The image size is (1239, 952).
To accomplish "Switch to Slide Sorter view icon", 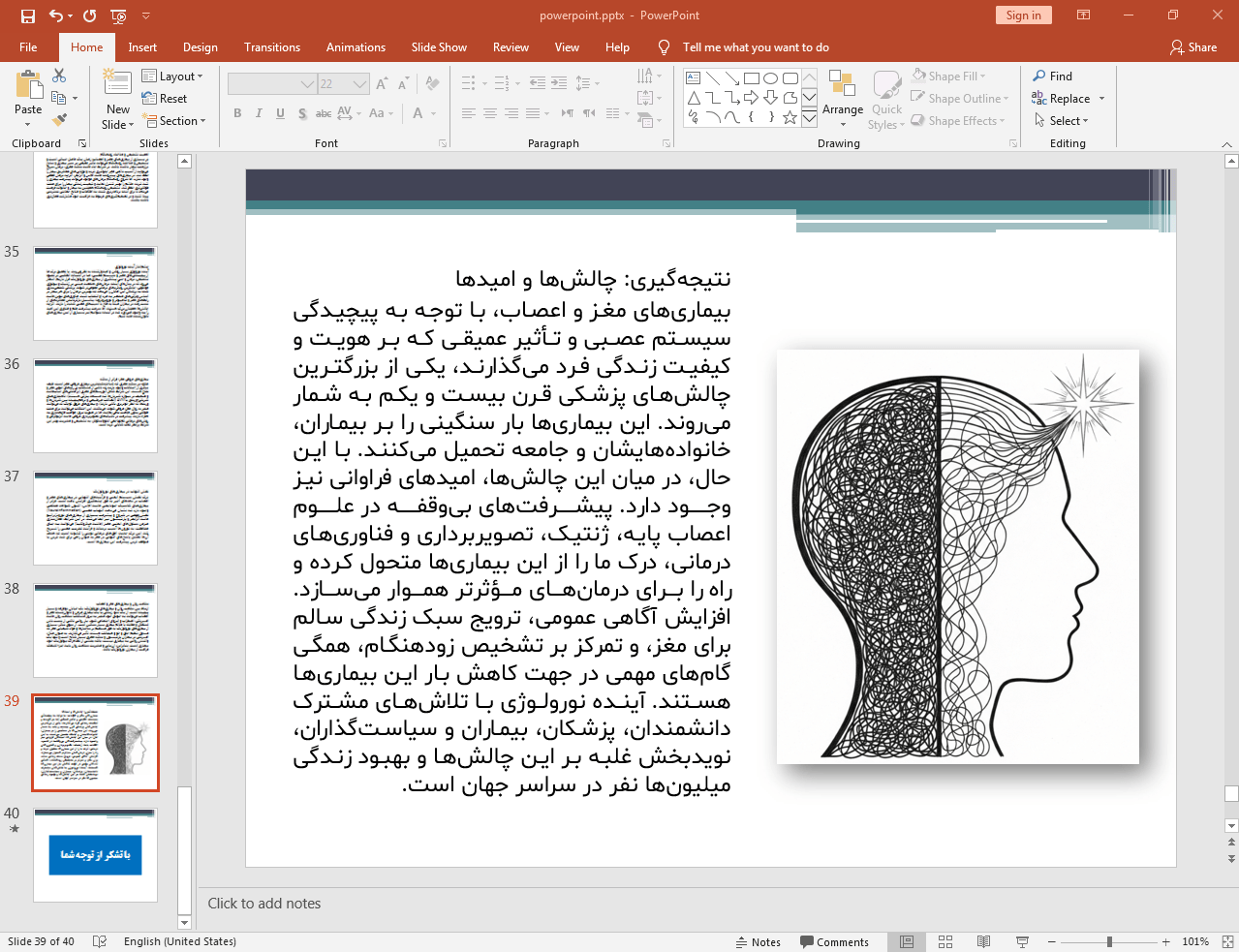I will point(945,941).
